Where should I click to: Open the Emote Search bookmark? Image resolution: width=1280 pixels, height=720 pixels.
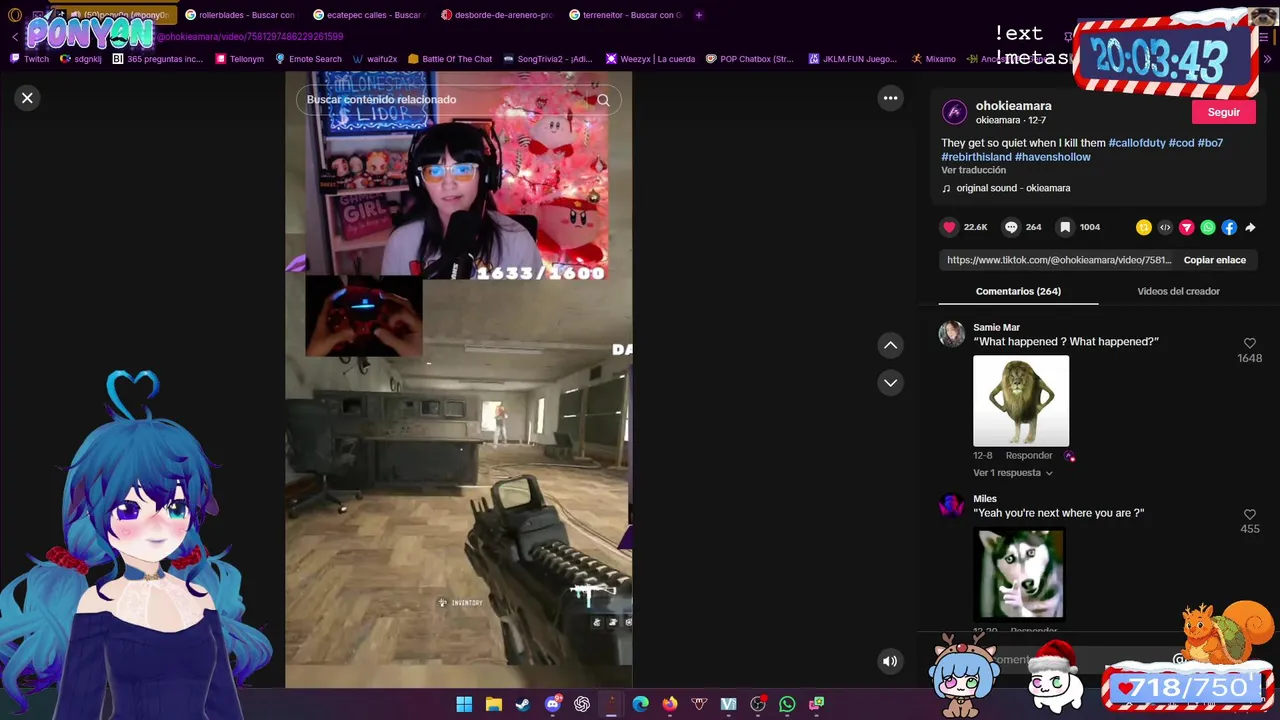click(309, 59)
